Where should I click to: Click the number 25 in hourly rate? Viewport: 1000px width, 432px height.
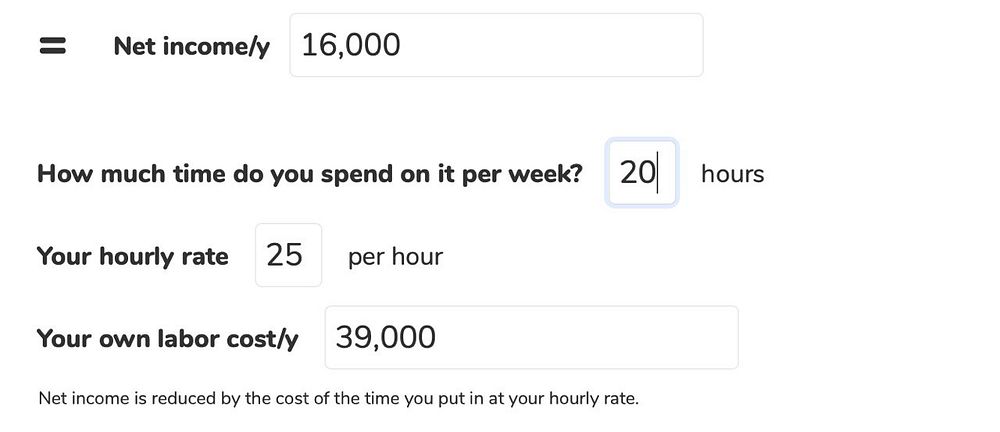pos(284,255)
